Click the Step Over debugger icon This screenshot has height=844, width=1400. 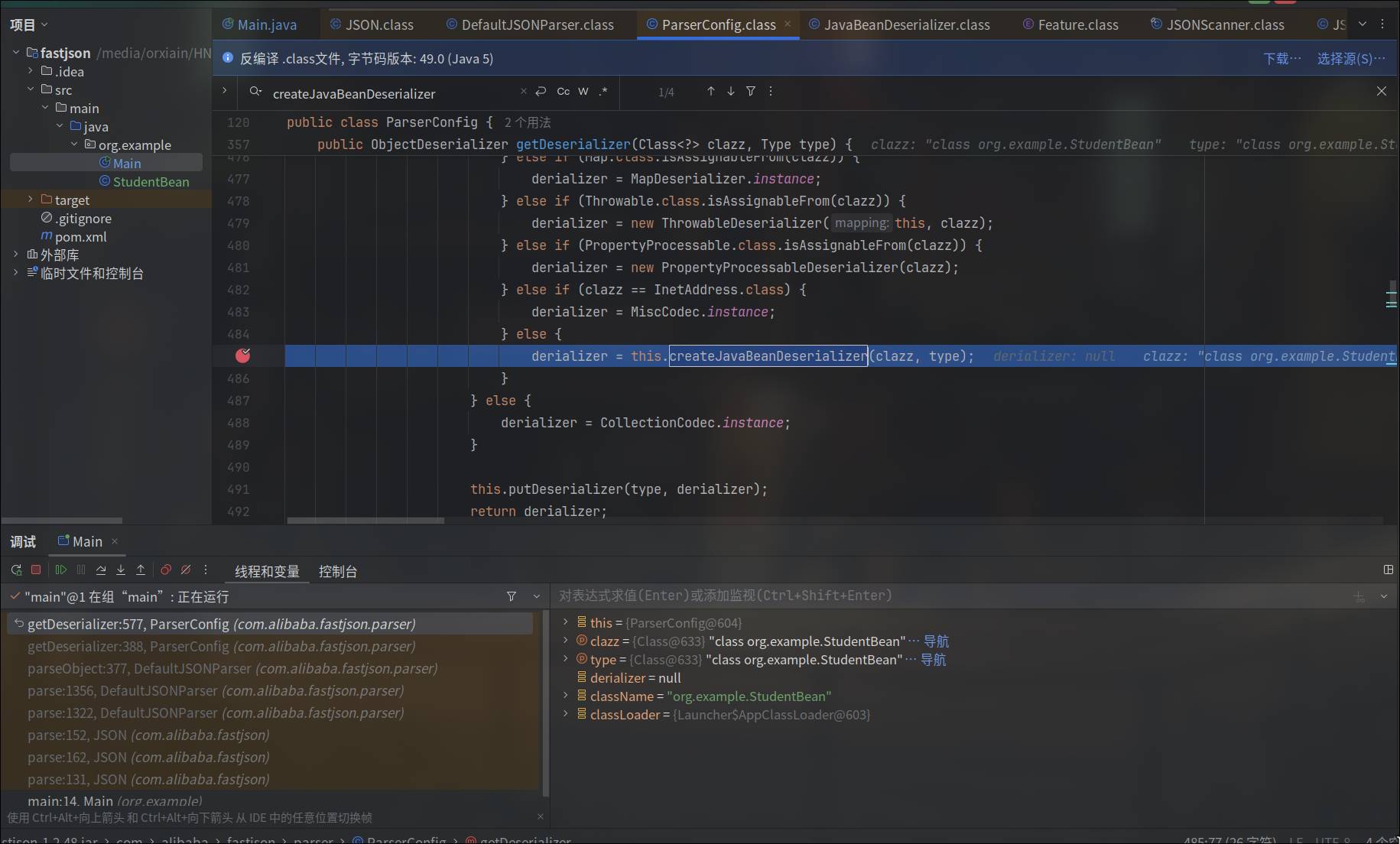point(101,570)
